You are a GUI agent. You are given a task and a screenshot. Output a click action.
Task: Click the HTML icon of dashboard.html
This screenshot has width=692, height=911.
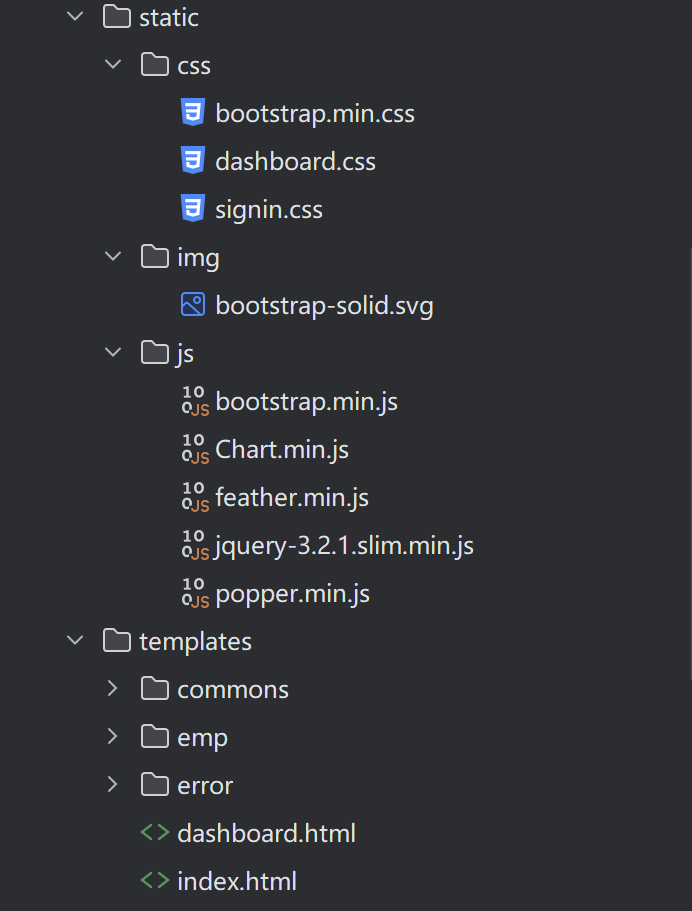[x=155, y=833]
